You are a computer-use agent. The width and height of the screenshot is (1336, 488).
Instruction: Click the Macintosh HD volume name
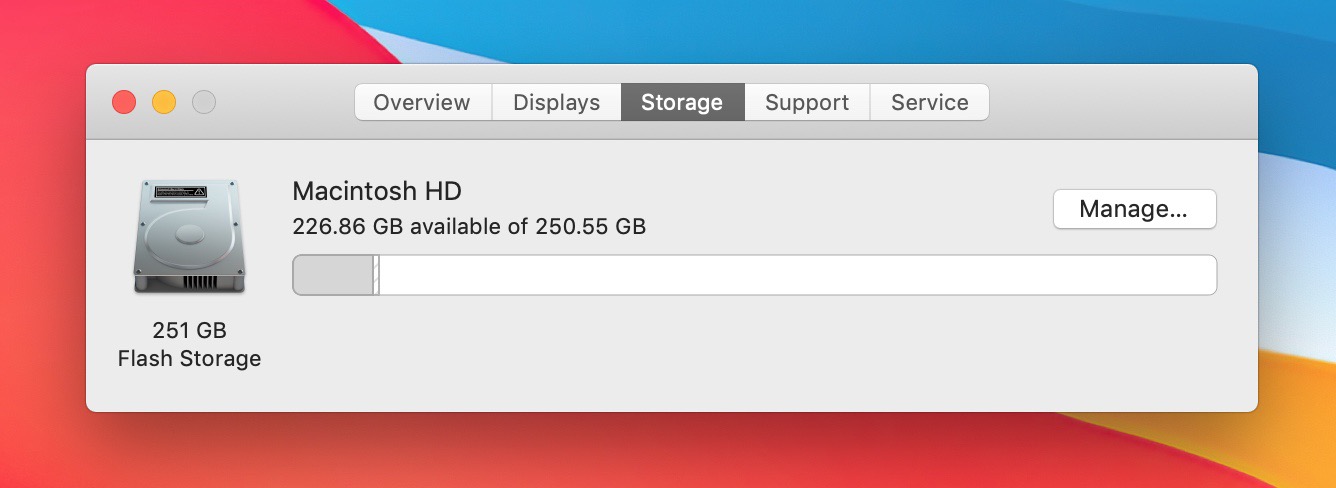point(377,191)
